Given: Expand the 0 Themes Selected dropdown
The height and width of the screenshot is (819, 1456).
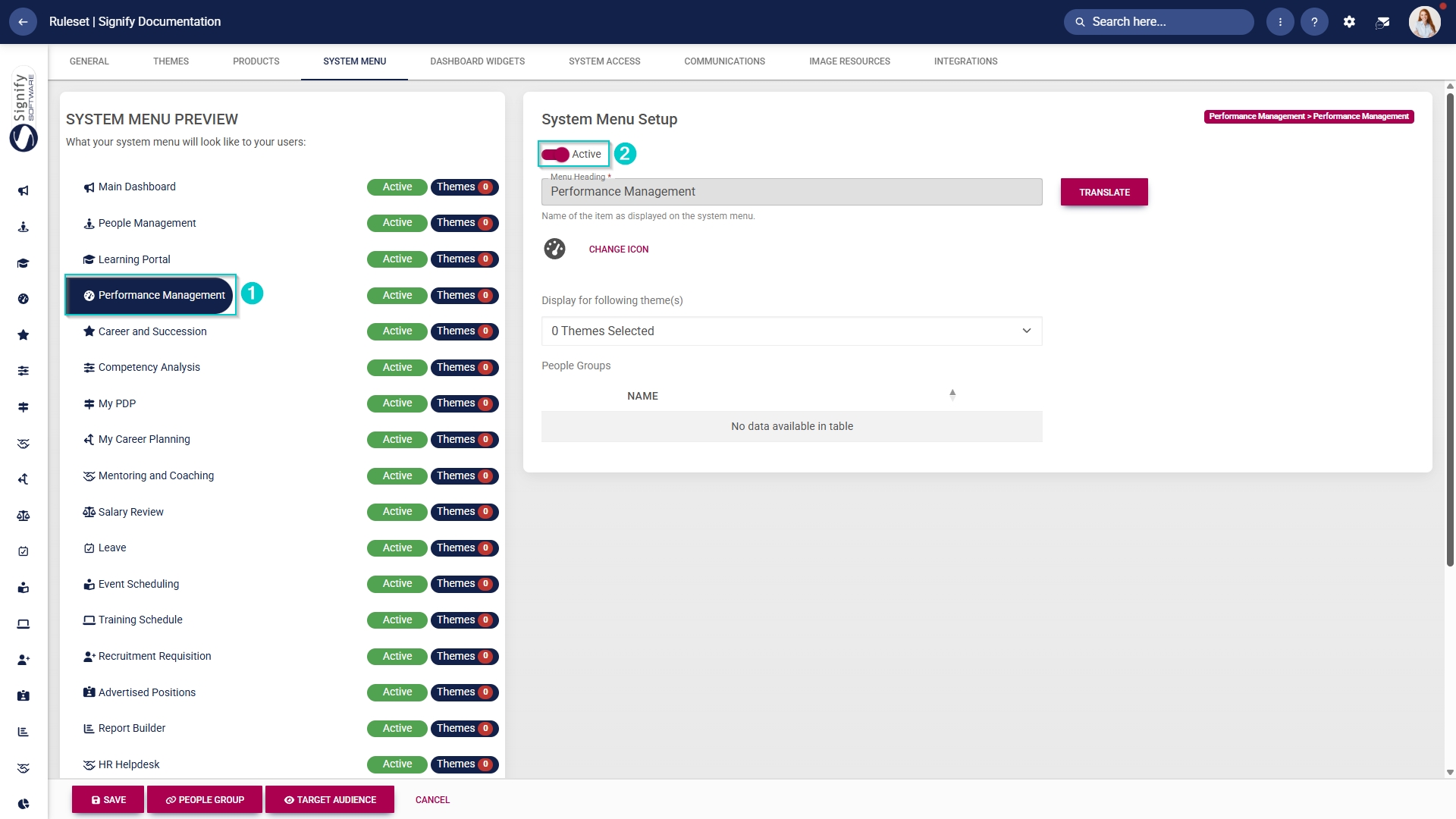Looking at the screenshot, I should pos(792,331).
